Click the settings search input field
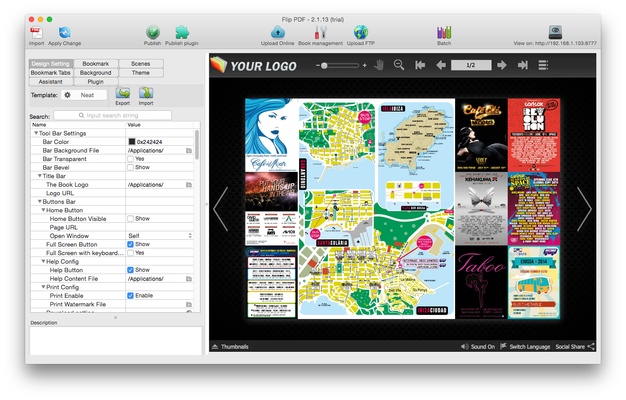 pos(113,115)
